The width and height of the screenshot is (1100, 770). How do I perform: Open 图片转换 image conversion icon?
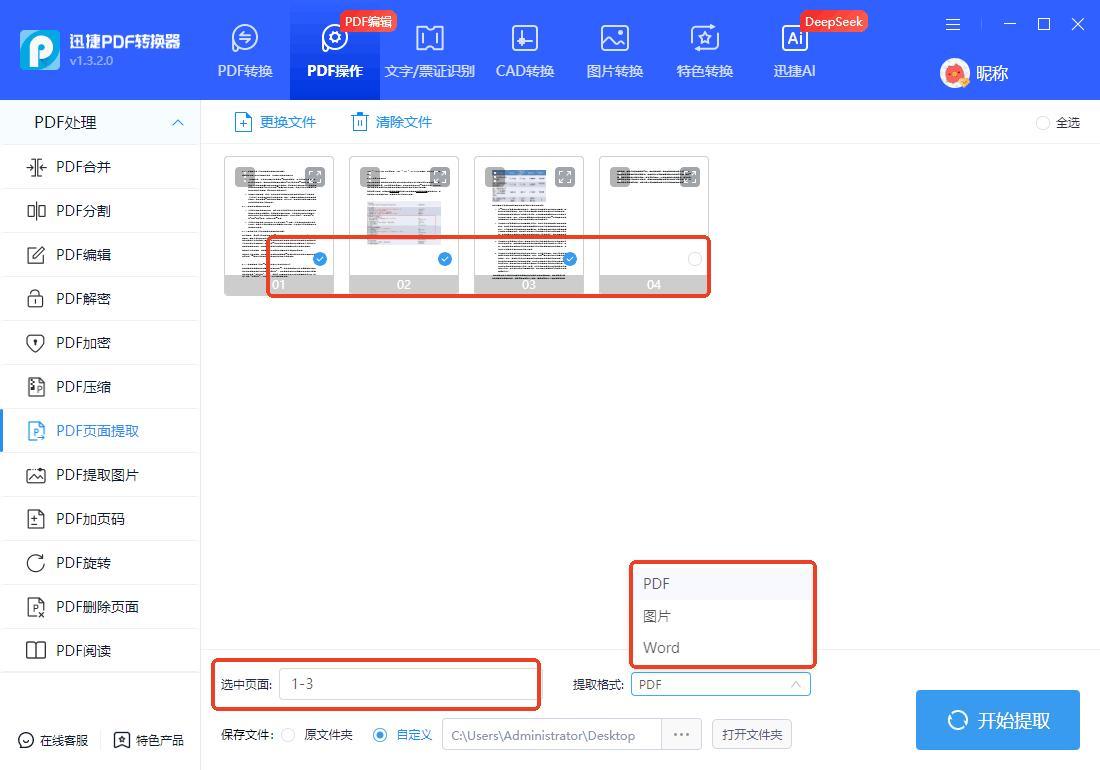pyautogui.click(x=614, y=39)
